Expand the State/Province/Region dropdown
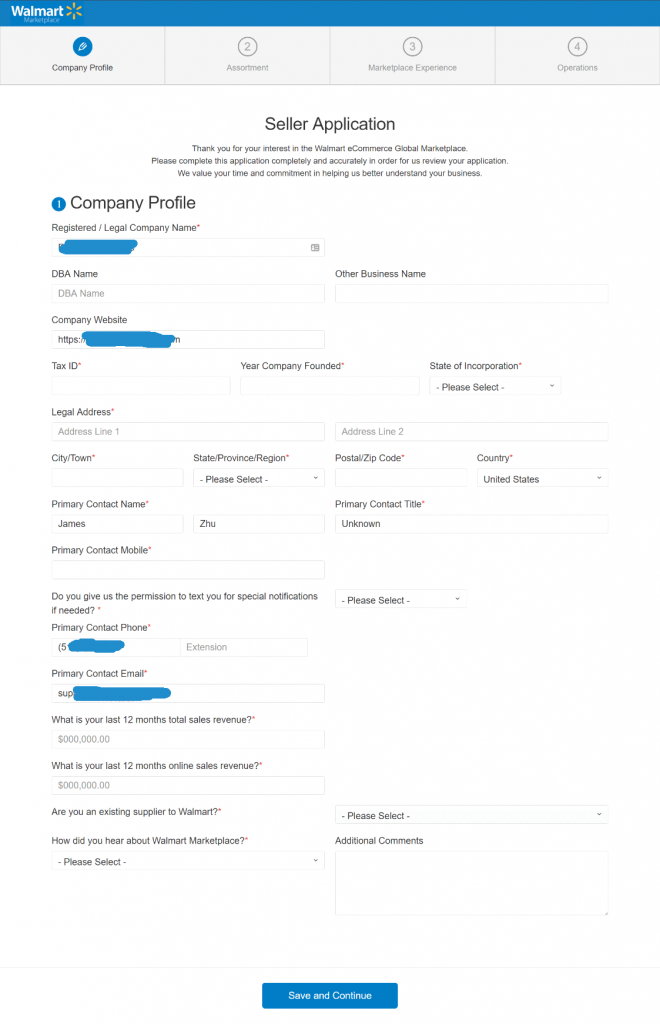The width and height of the screenshot is (660, 1024). pos(259,479)
